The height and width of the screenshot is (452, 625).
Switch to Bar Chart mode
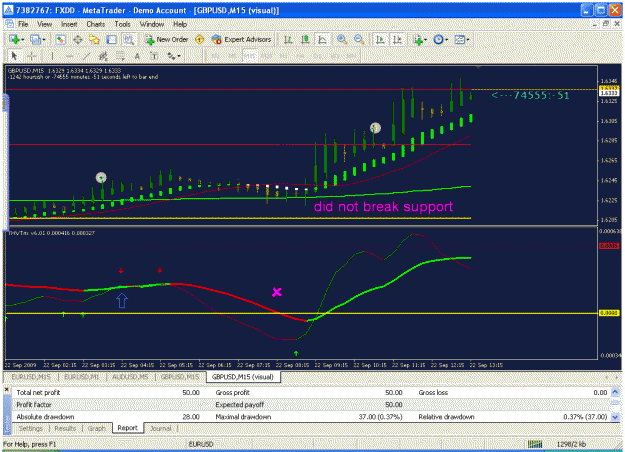tap(288, 39)
